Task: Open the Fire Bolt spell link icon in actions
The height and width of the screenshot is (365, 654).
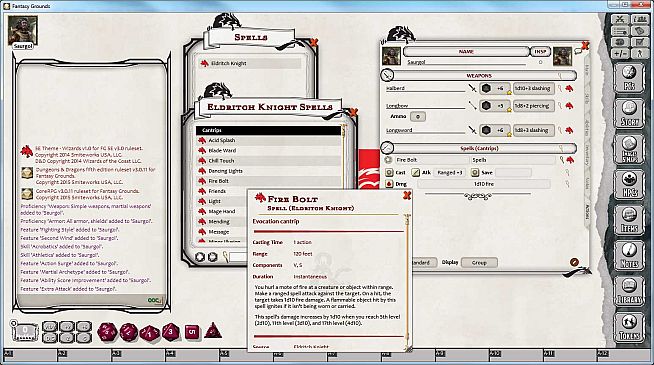Action: [x=570, y=160]
